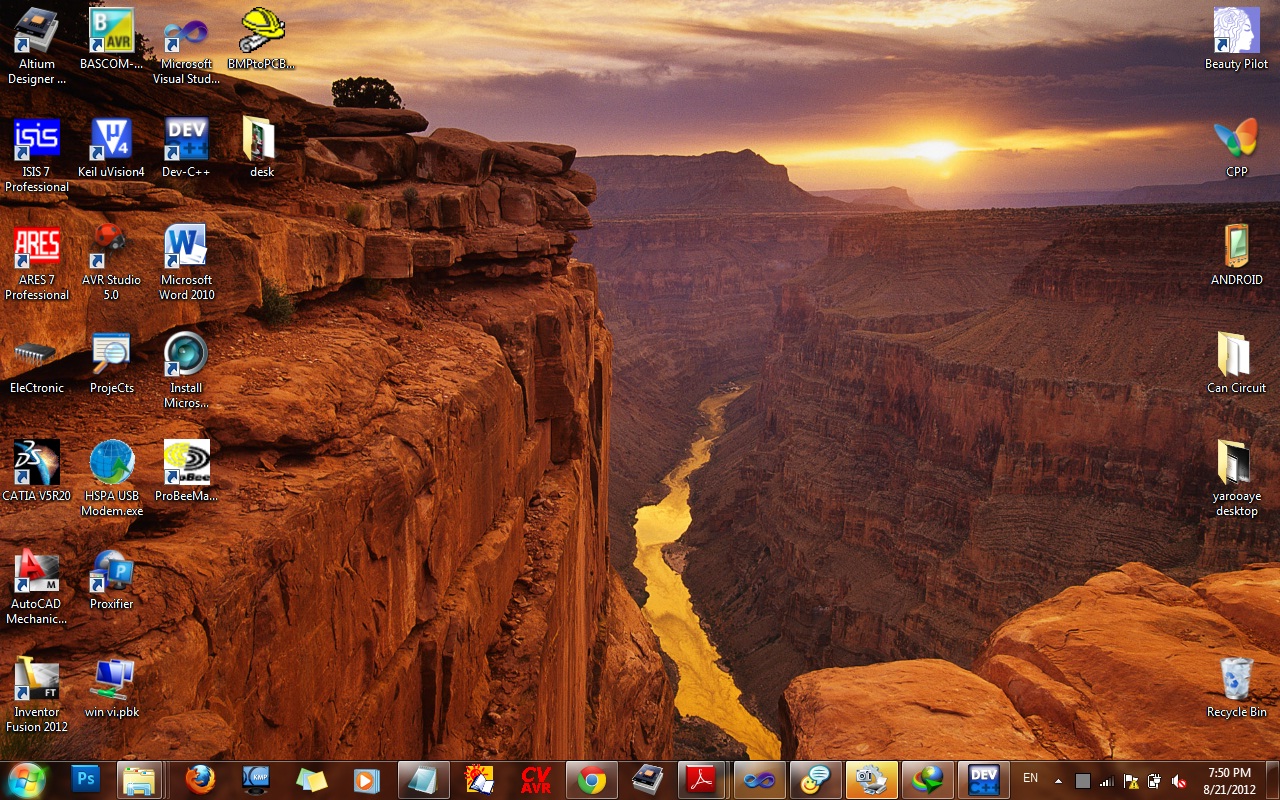Click the win vi.pbk desktop icon

pyautogui.click(x=111, y=688)
